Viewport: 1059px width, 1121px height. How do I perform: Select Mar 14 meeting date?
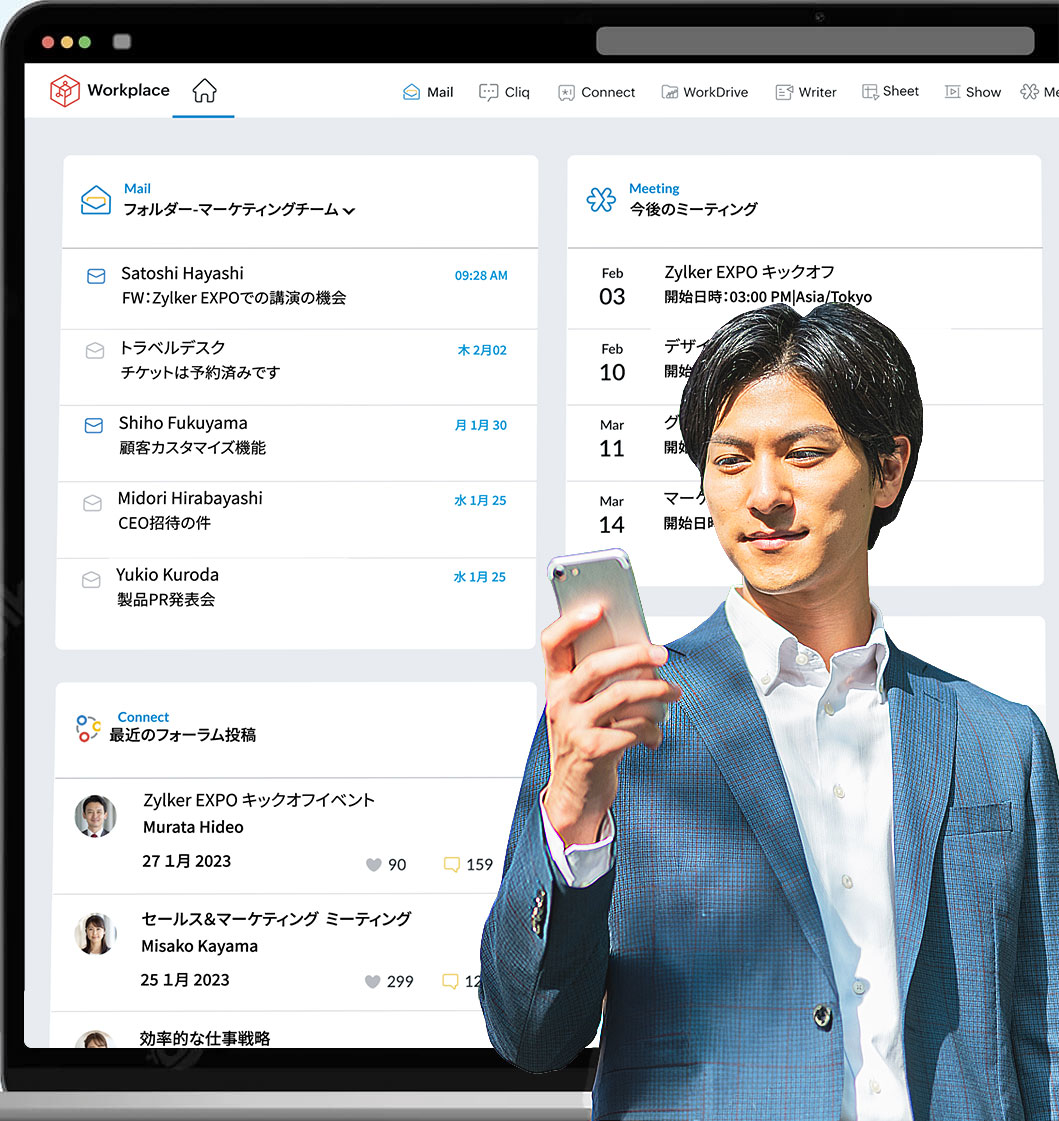[611, 515]
